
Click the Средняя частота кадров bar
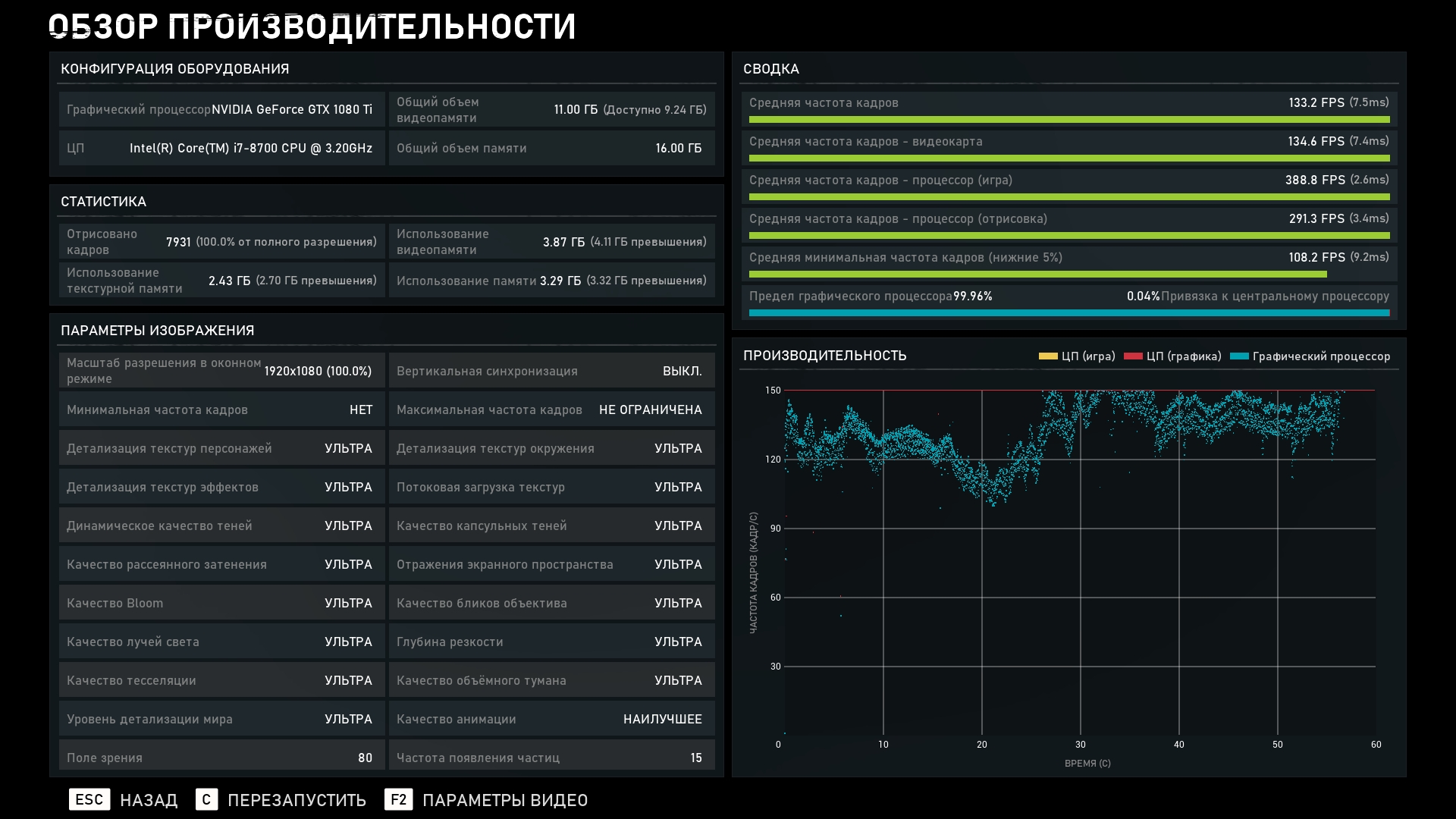[x=1068, y=120]
